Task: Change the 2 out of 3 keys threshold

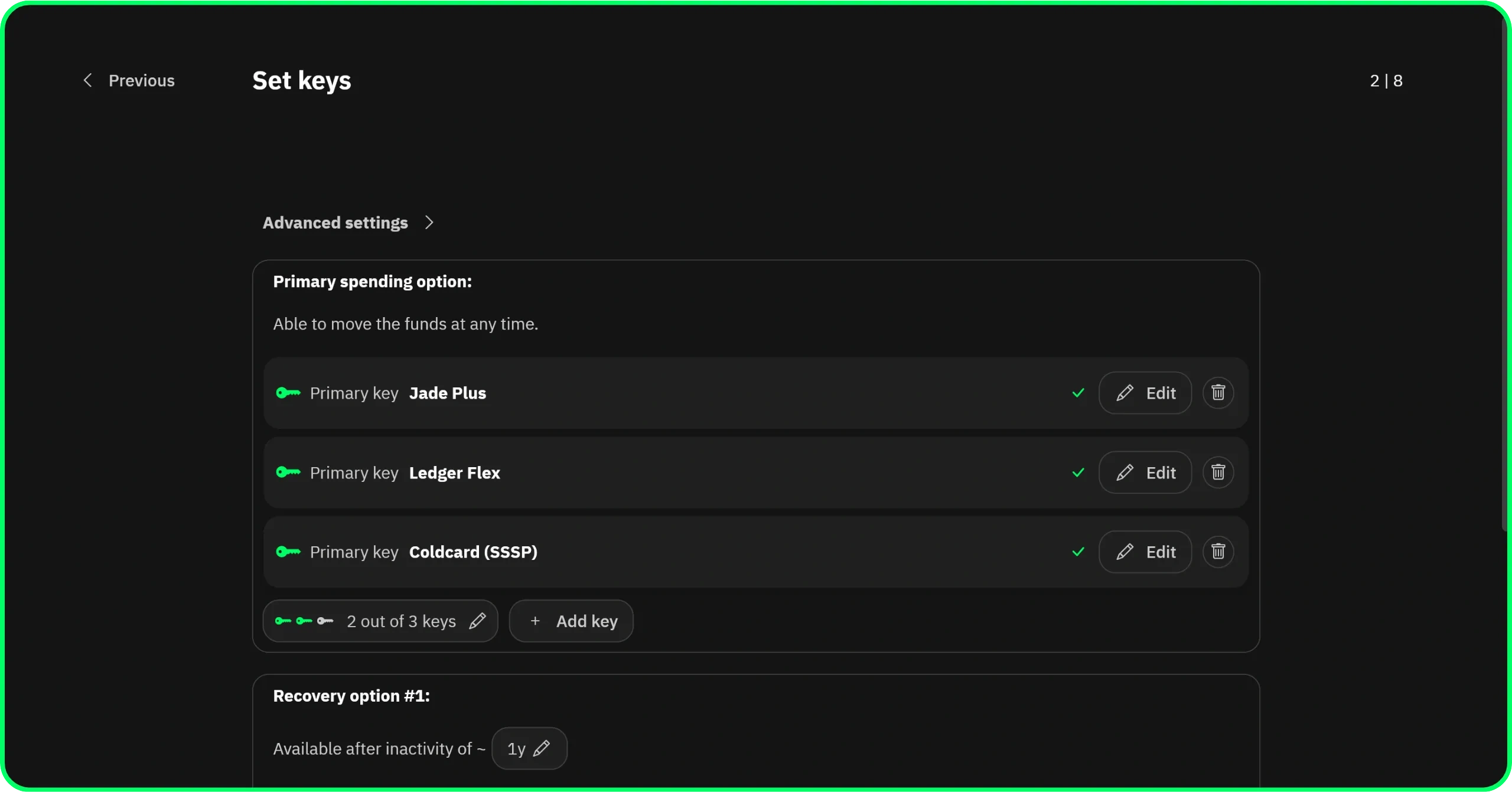Action: click(380, 621)
